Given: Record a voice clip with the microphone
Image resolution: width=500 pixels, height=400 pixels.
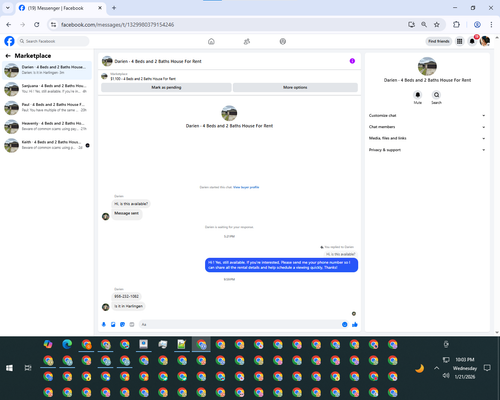Looking at the screenshot, I should click(x=104, y=324).
